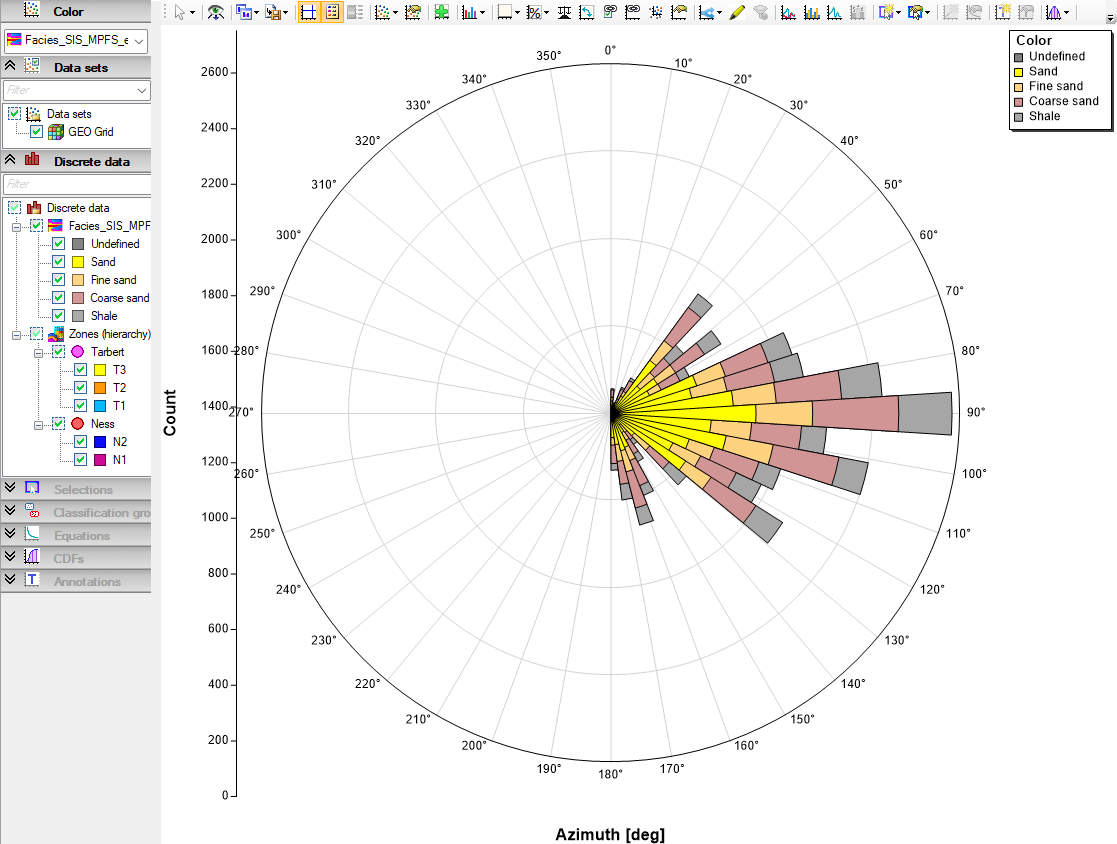The image size is (1117, 844).
Task: Collapse the Tarbert zone tree node
Action: [38, 353]
